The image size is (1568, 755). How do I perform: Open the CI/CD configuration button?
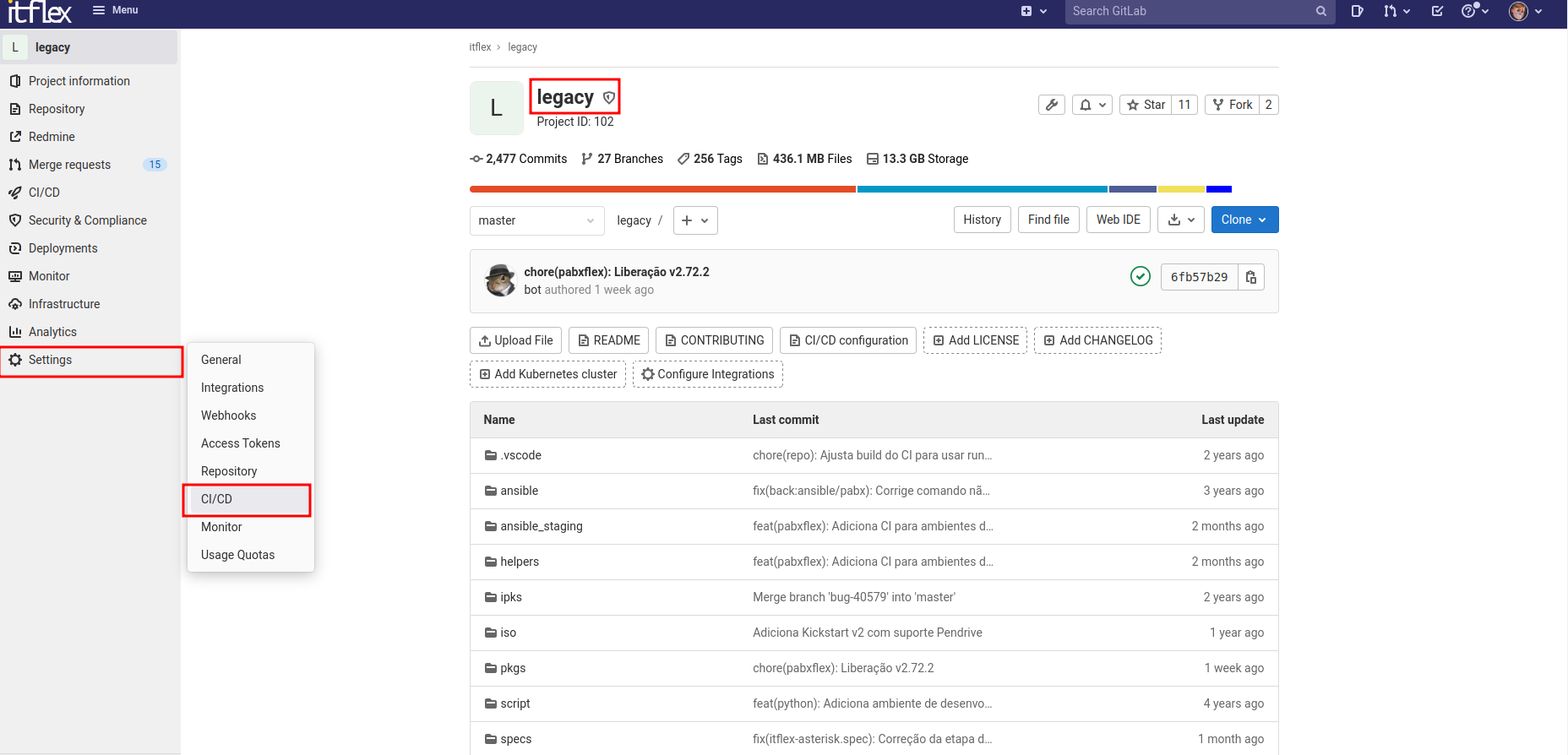848,340
